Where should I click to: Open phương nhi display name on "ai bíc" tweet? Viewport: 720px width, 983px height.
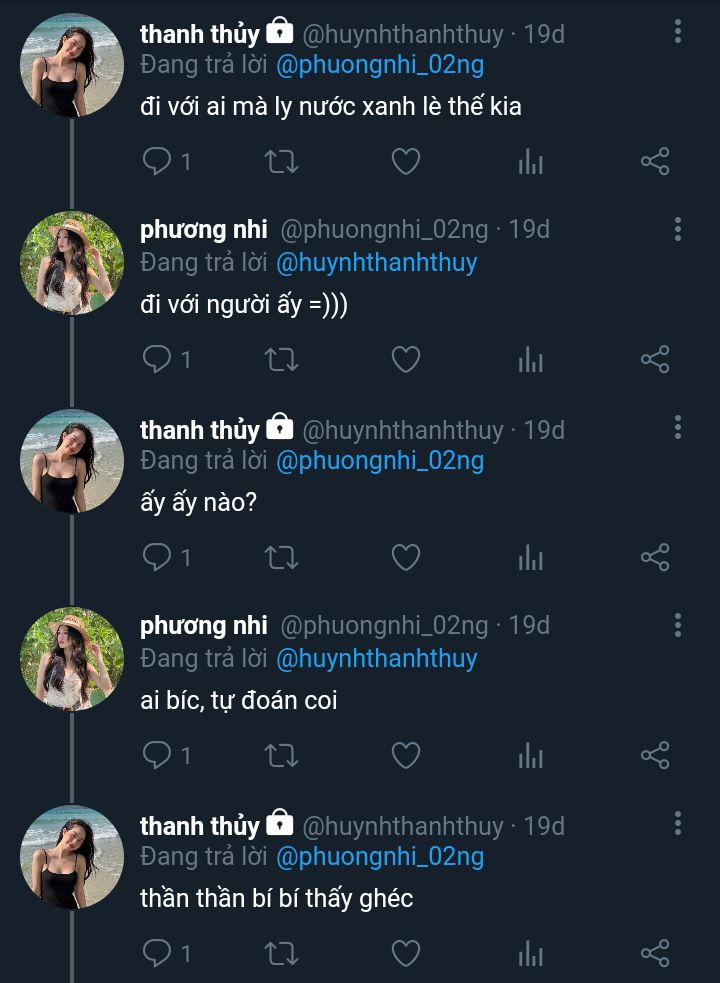coord(204,626)
